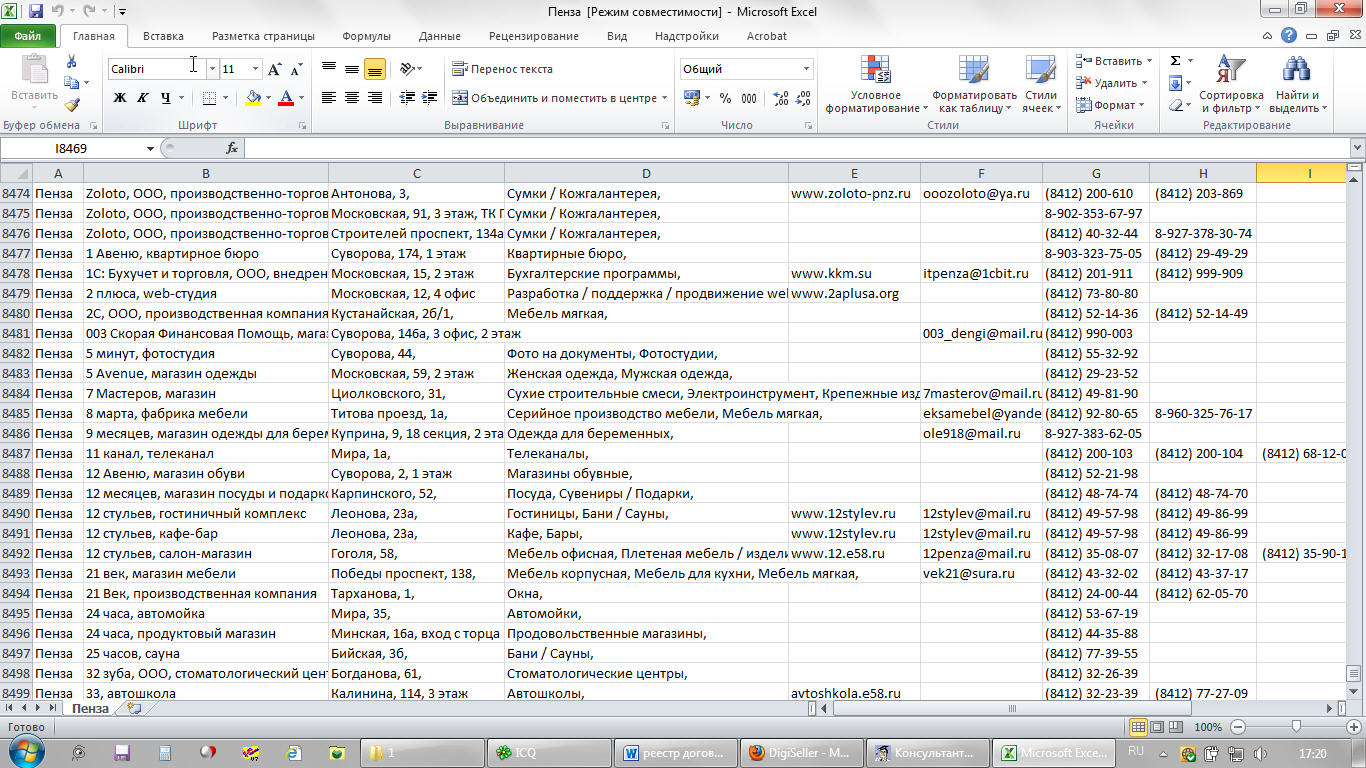Screen dimensions: 1366x768
Task: Click the AutoSum sigma icon
Action: click(x=1176, y=61)
